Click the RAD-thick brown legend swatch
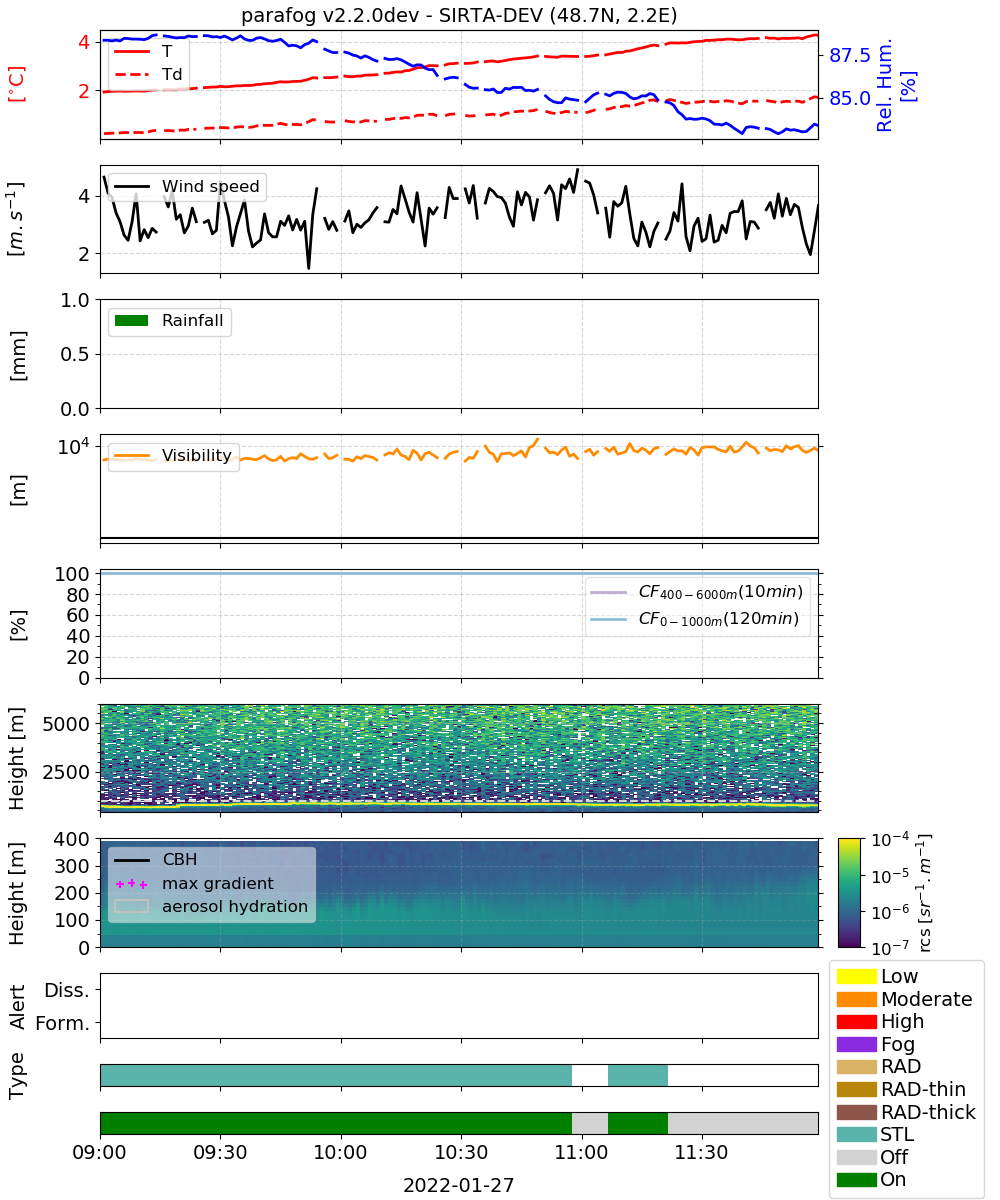 coord(856,1112)
